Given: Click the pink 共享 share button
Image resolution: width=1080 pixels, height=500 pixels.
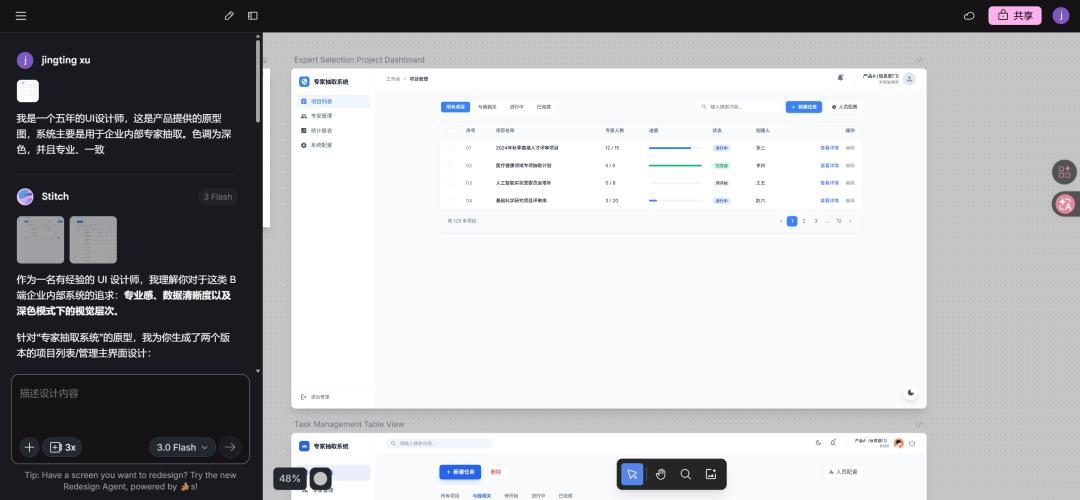Looking at the screenshot, I should (1015, 16).
